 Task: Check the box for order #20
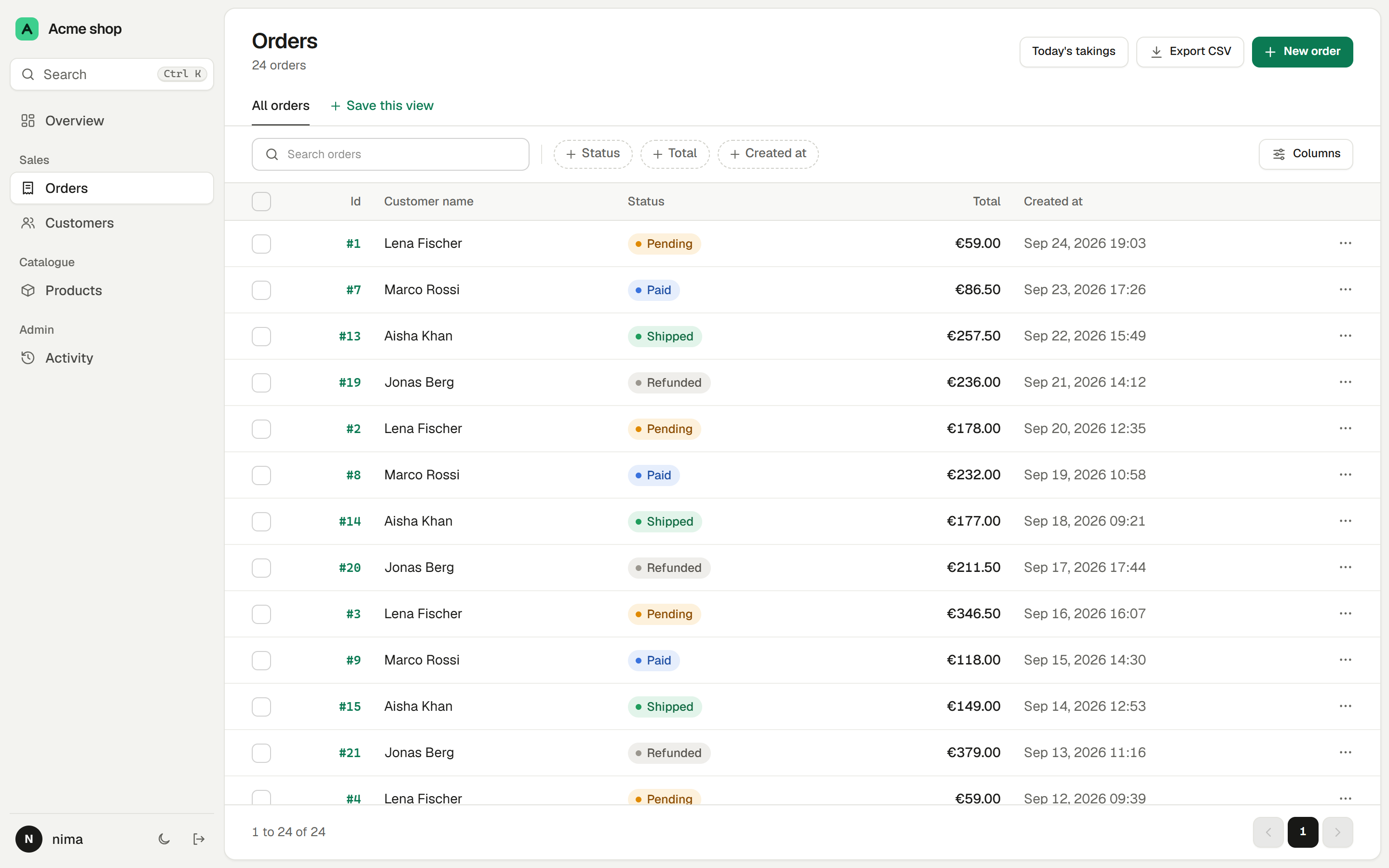click(261, 568)
